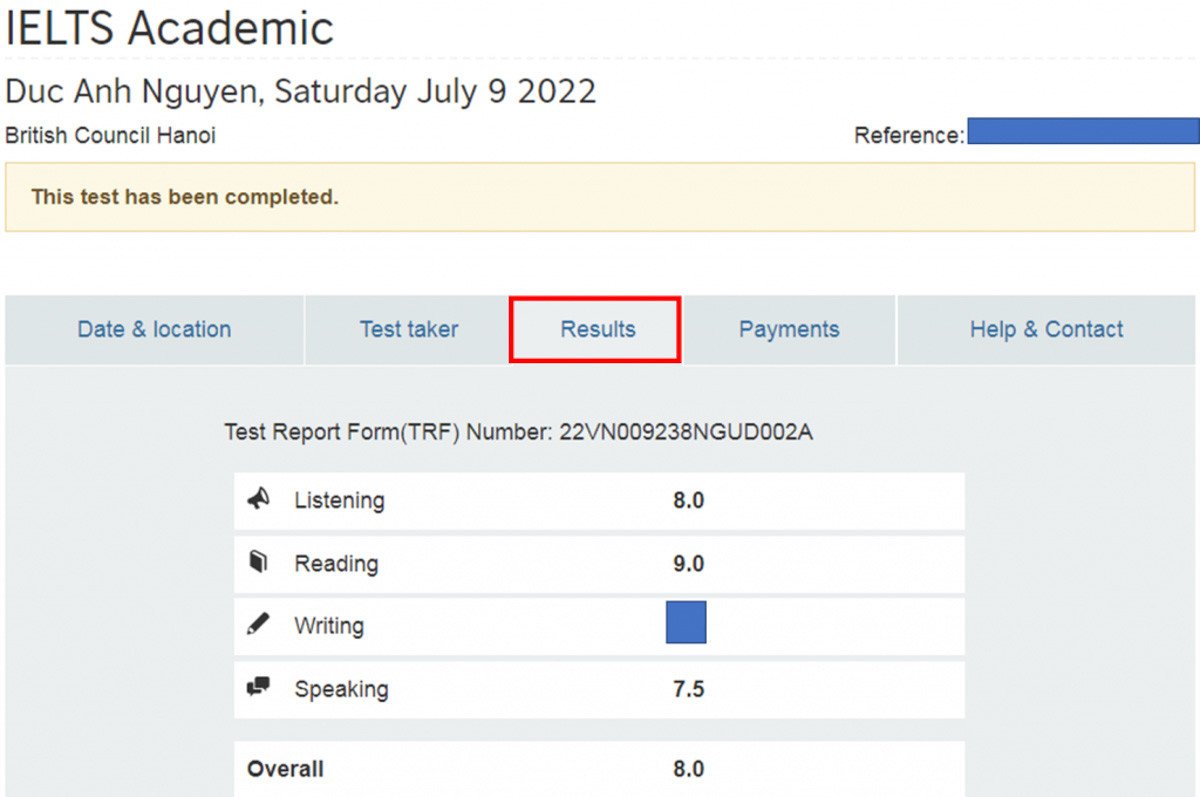
Task: Click the Overall band score 8.0
Action: click(688, 768)
